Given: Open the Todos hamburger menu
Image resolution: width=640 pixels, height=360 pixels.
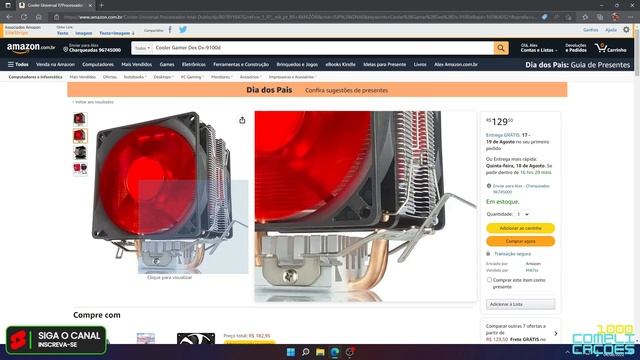Looking at the screenshot, I should tap(18, 64).
